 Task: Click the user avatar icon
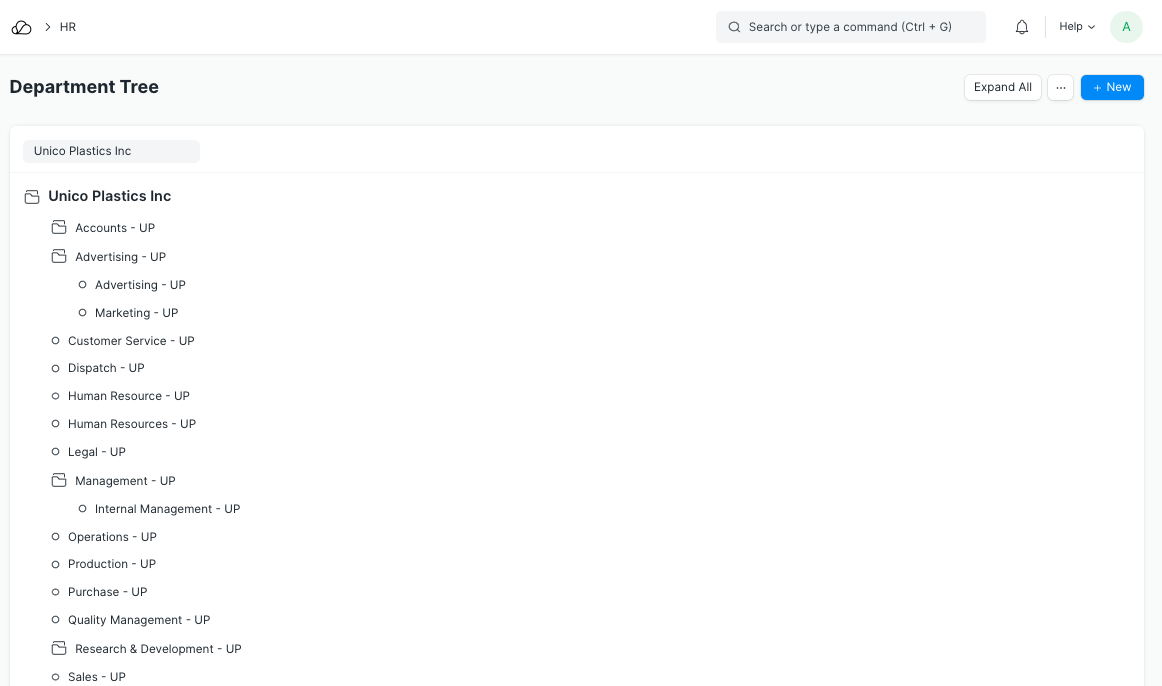1126,27
